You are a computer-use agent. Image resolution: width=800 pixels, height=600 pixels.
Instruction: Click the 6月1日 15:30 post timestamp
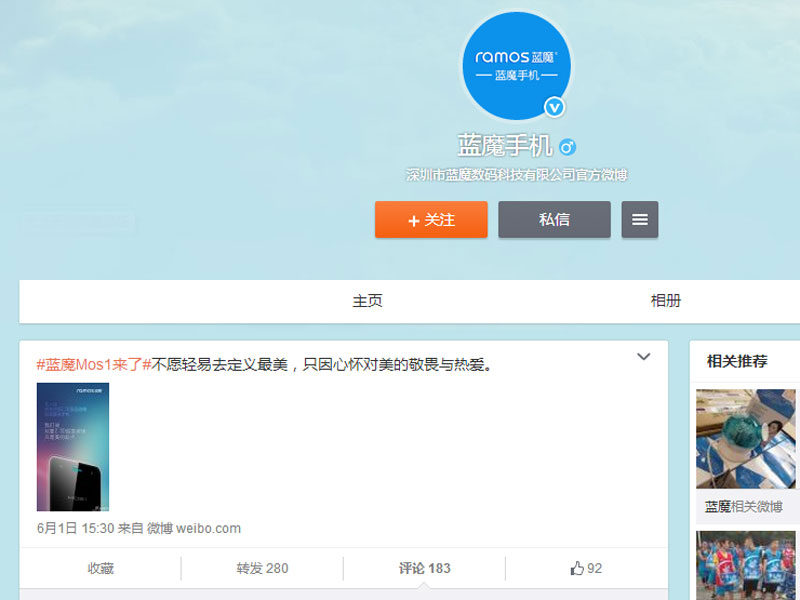(76, 528)
